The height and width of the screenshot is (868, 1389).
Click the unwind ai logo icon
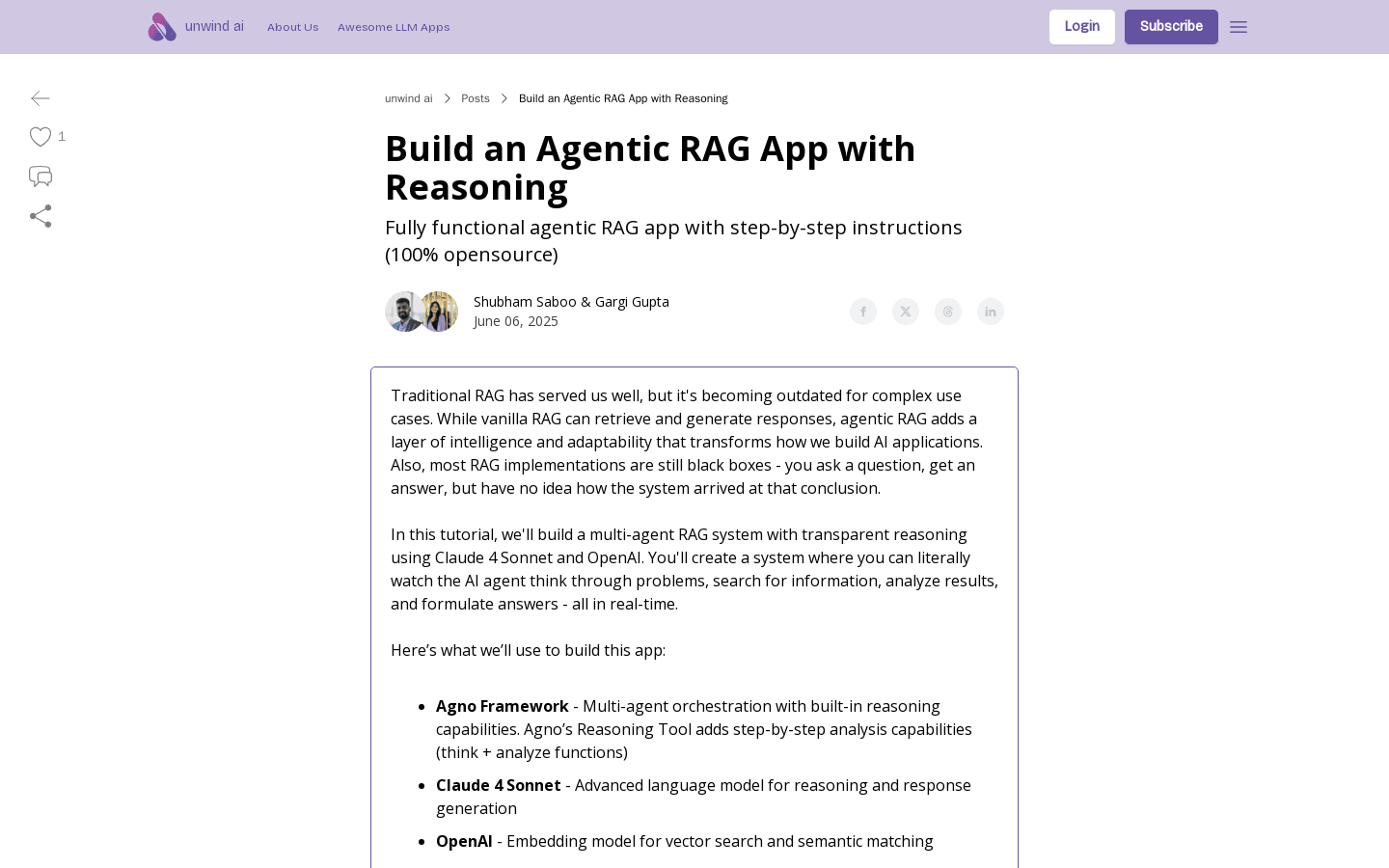(x=162, y=27)
